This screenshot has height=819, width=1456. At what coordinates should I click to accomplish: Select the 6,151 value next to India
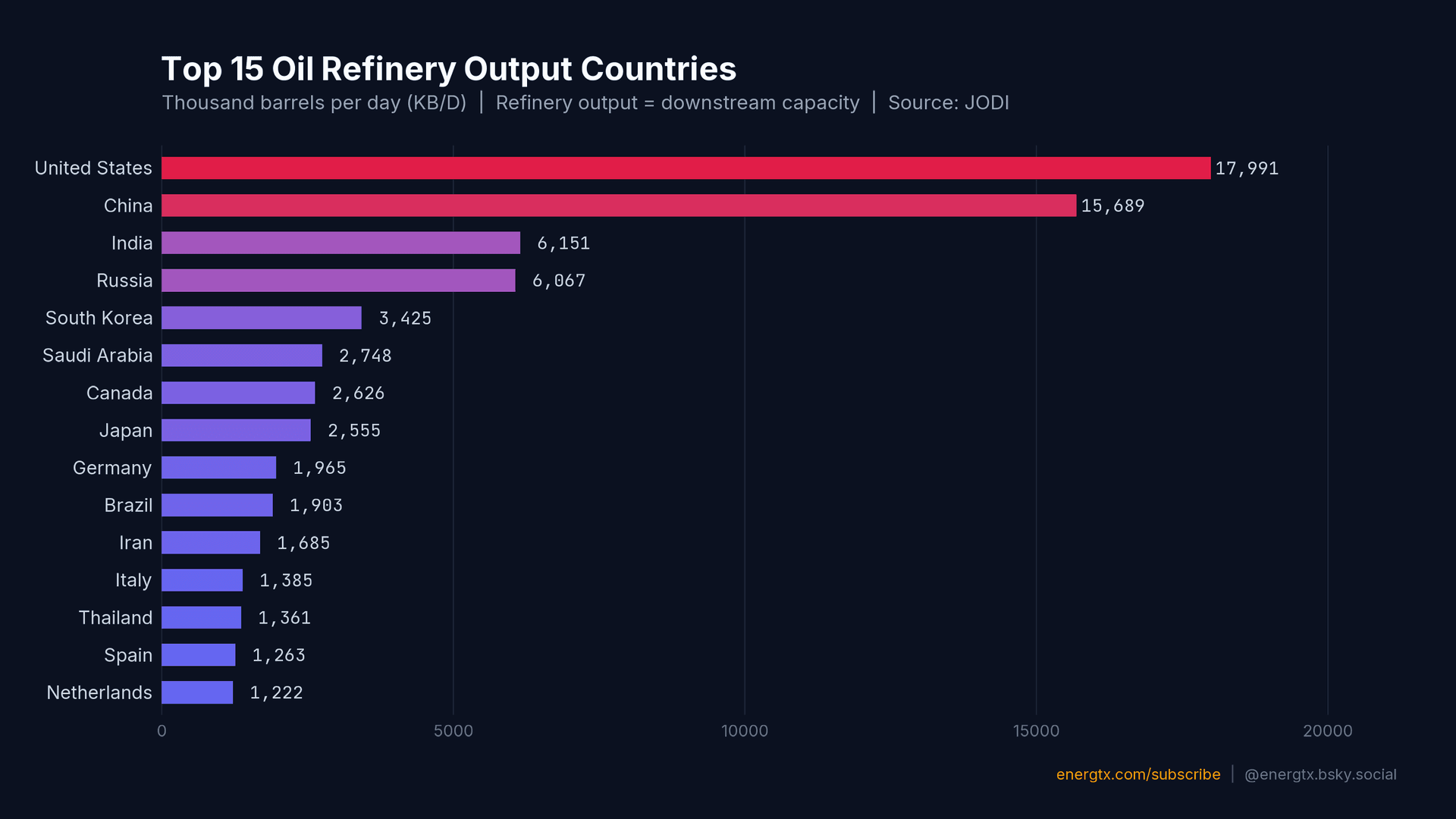tap(563, 243)
